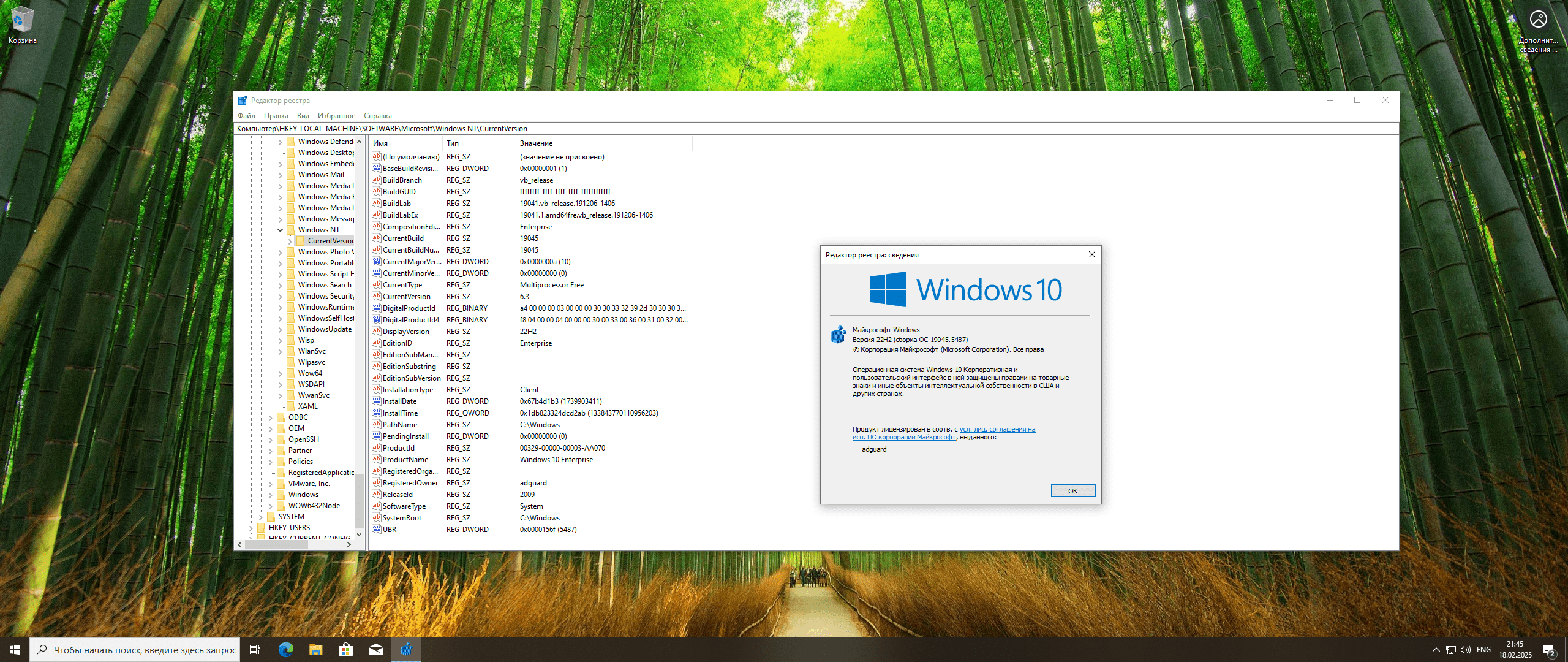Open the Mail app taskbar icon

click(x=376, y=650)
